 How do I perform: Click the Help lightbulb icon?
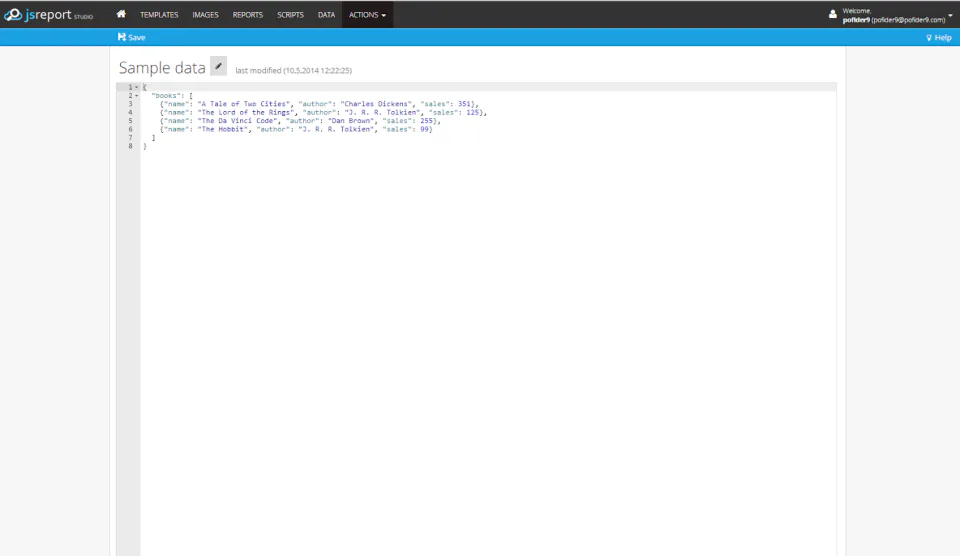pyautogui.click(x=929, y=38)
